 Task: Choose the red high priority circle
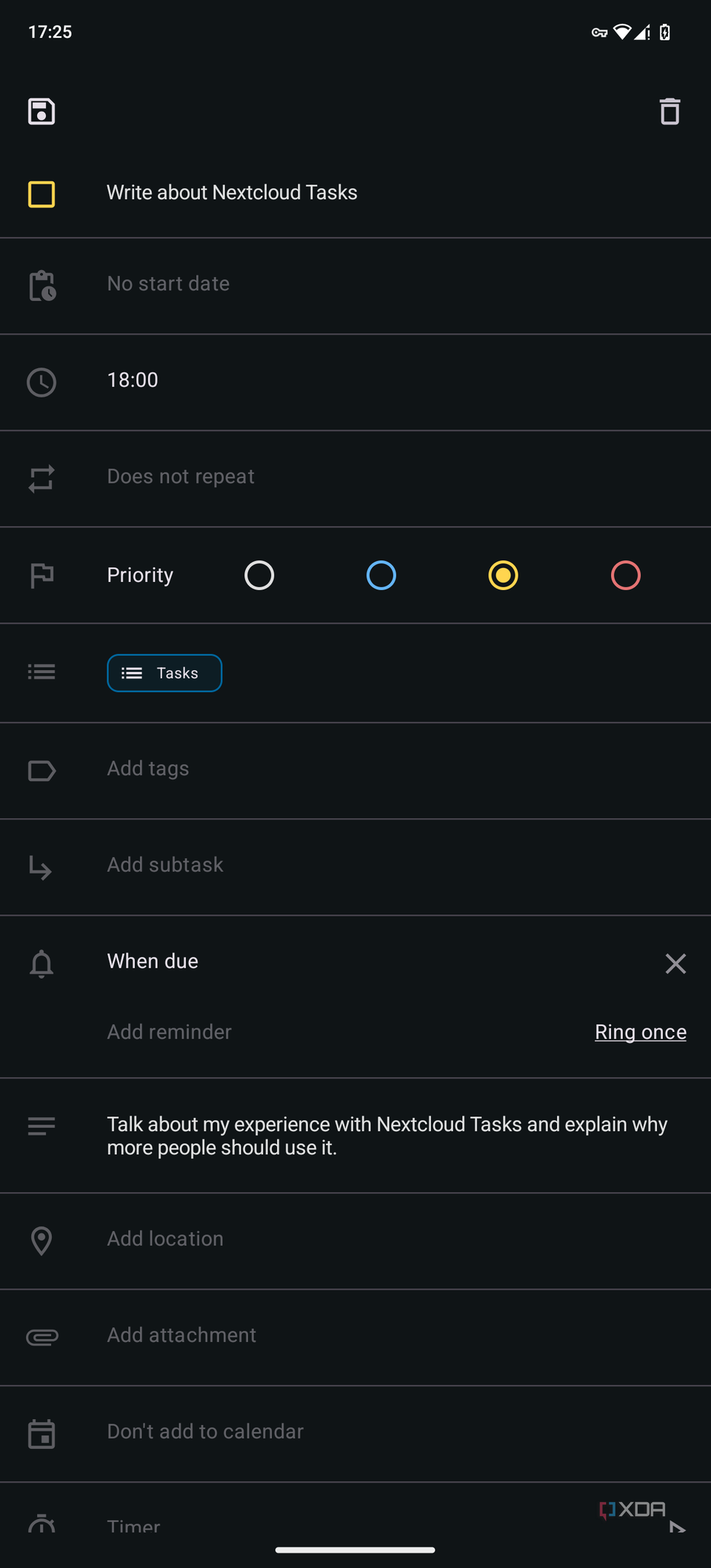point(626,575)
